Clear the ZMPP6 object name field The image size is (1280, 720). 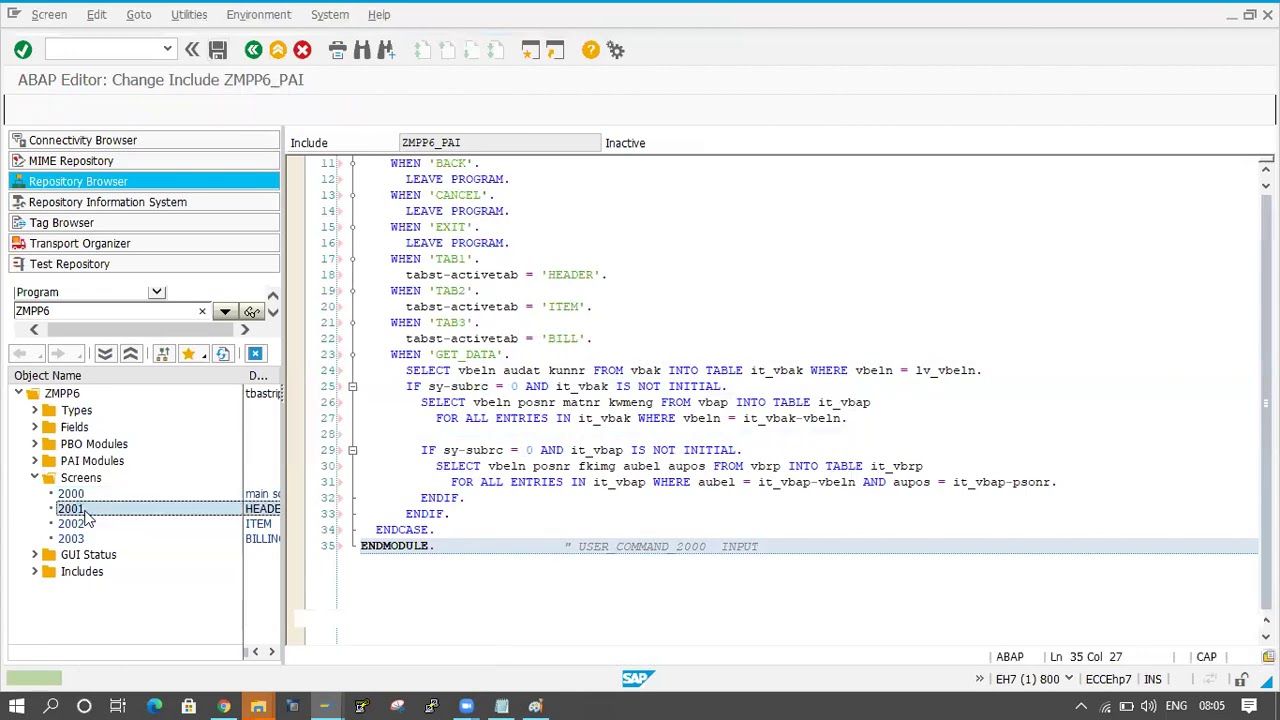click(x=202, y=311)
